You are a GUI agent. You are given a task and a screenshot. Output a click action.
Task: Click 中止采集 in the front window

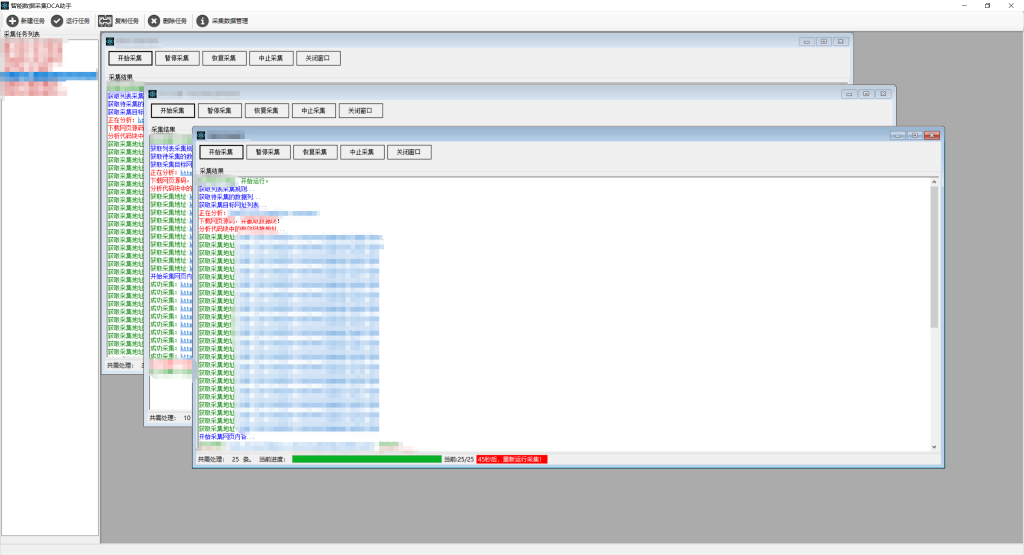pyautogui.click(x=361, y=152)
